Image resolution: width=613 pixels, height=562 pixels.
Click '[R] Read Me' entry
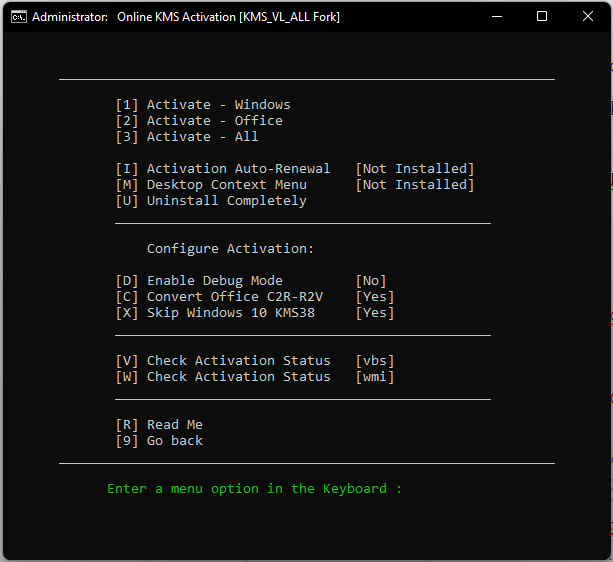pos(159,425)
